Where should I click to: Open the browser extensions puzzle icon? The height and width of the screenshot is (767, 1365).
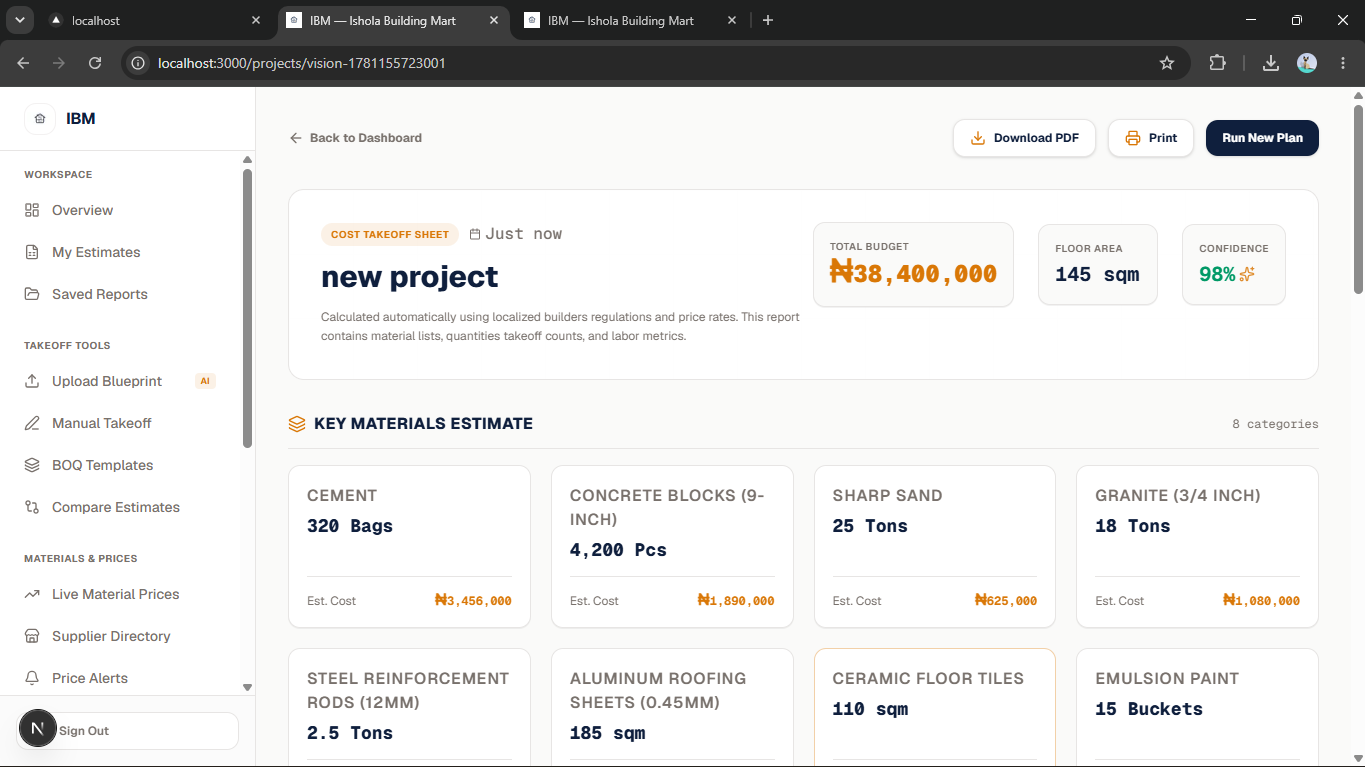click(x=1217, y=63)
